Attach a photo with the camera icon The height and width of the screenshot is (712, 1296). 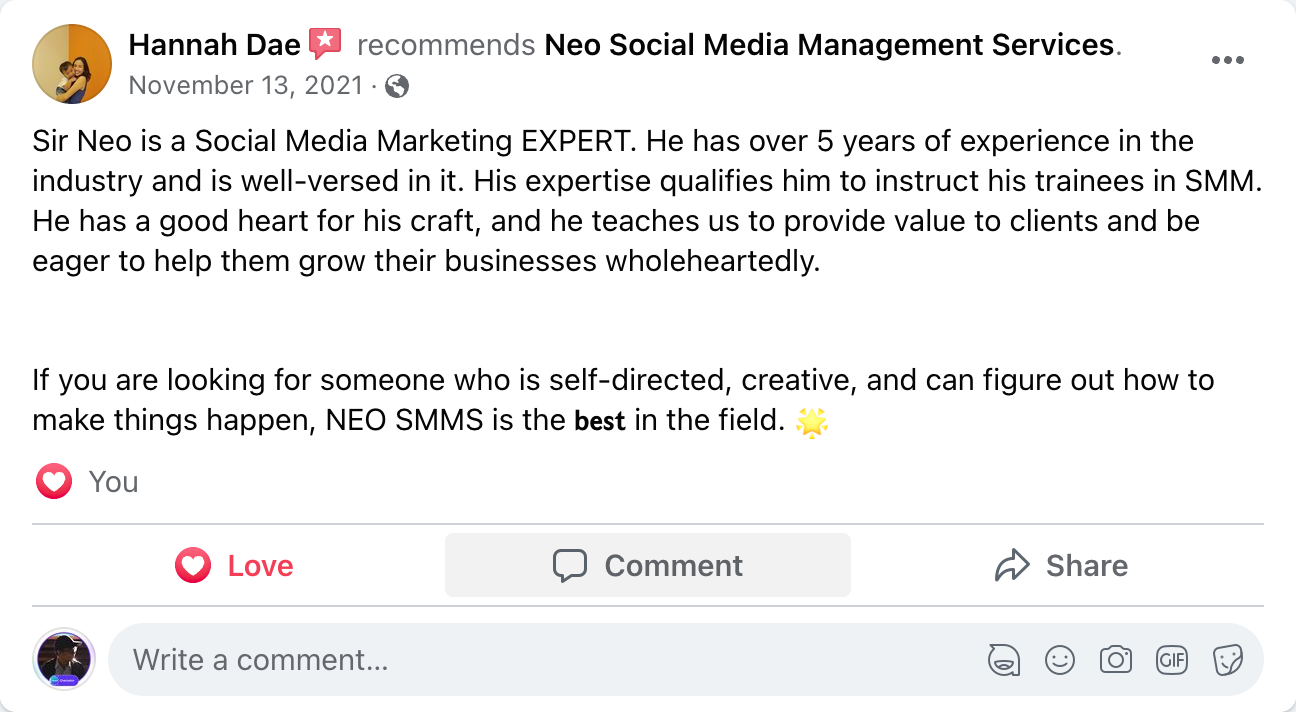pos(1115,660)
